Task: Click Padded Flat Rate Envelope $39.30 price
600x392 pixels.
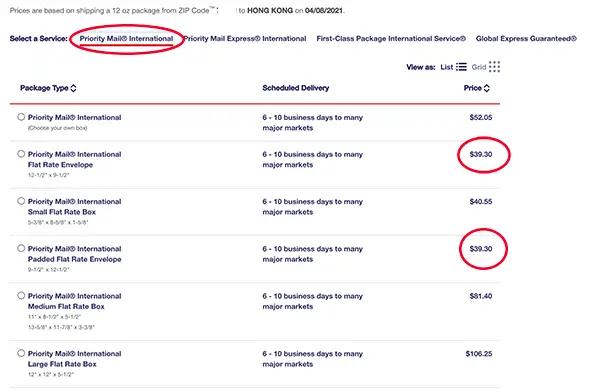Action: tap(481, 249)
